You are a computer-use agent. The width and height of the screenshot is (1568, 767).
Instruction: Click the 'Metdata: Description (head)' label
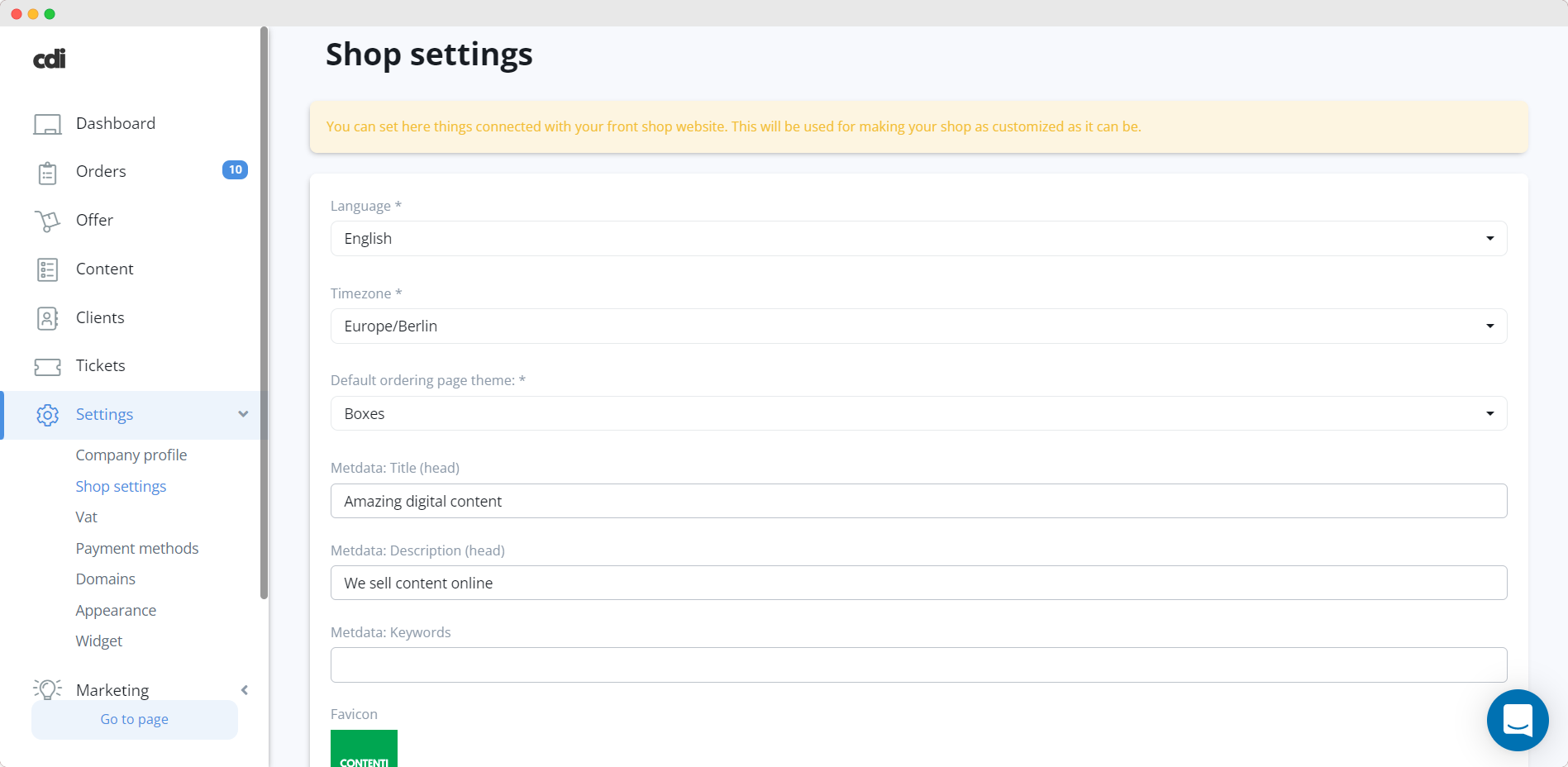click(x=417, y=550)
